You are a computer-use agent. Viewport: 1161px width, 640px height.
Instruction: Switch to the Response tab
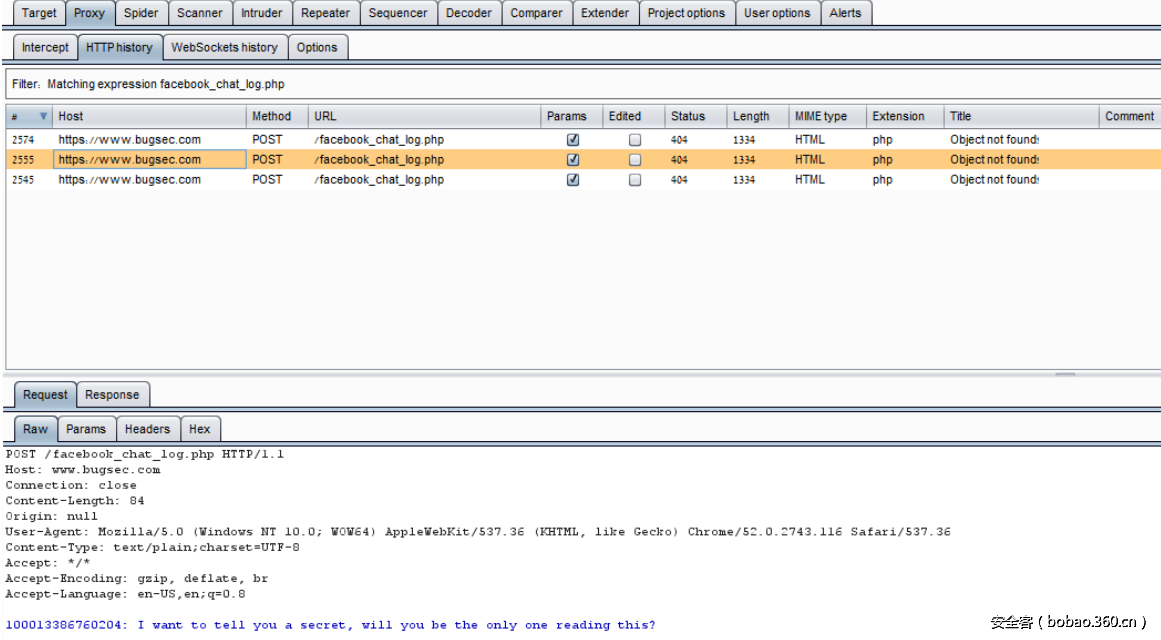coord(112,395)
